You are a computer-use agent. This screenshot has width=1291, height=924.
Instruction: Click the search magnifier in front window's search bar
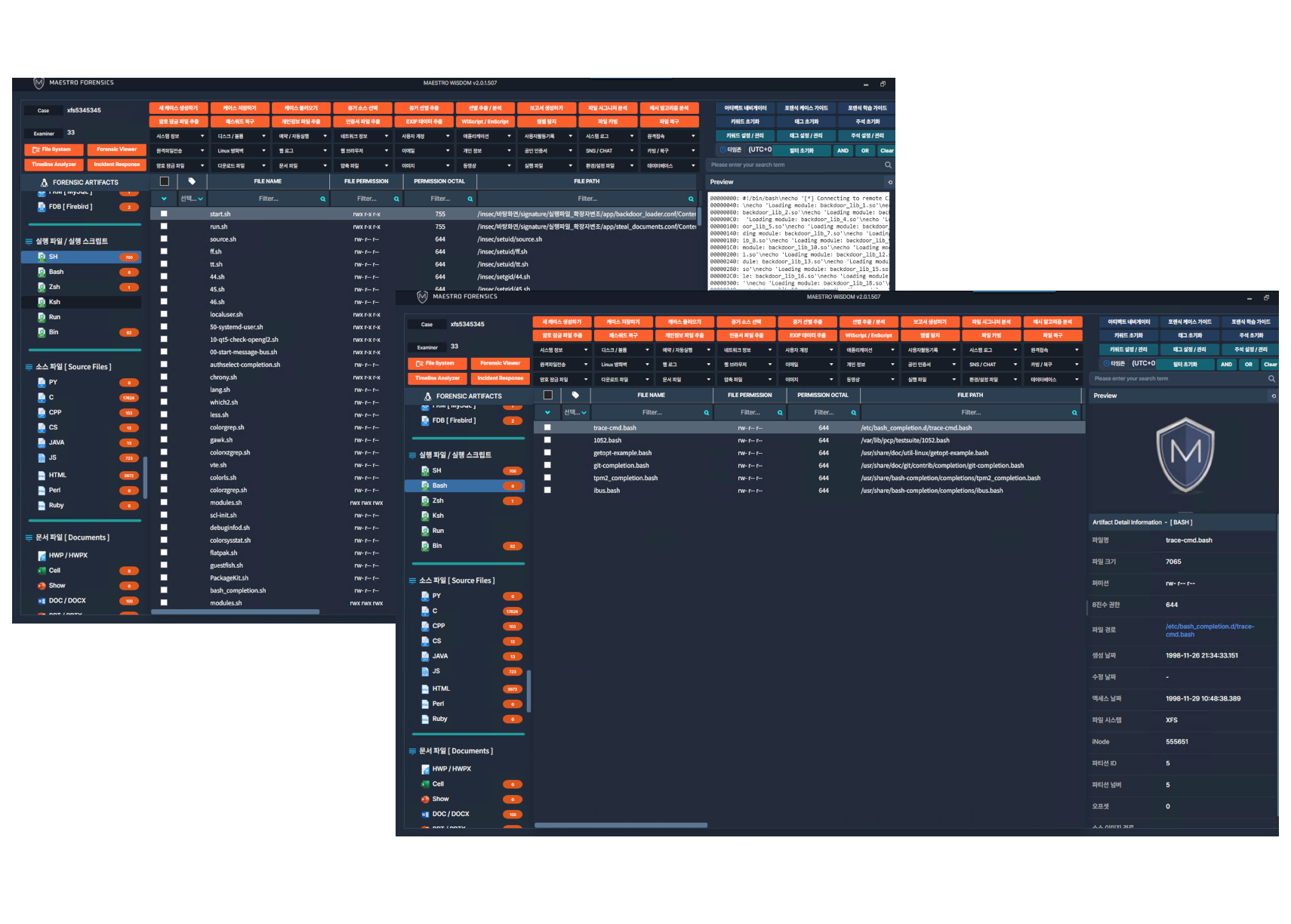(x=1271, y=379)
